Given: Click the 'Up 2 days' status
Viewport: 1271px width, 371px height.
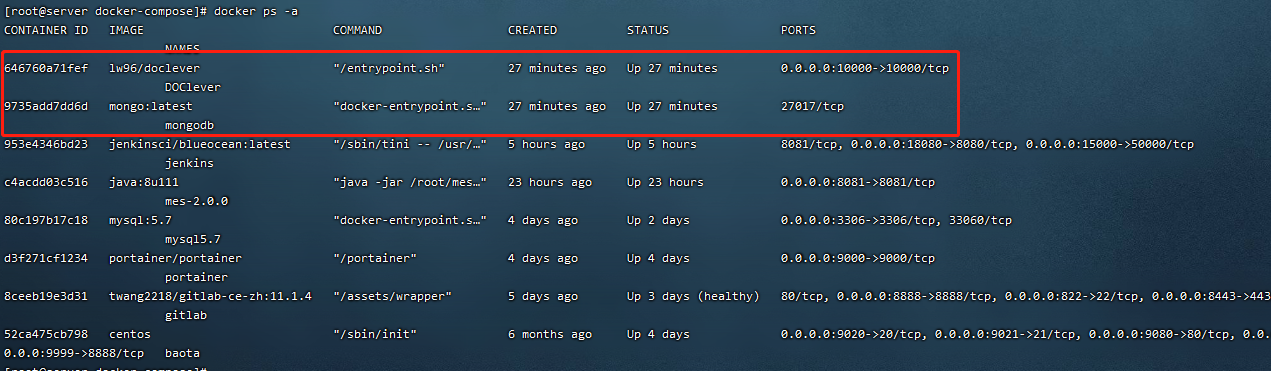Looking at the screenshot, I should 658,220.
